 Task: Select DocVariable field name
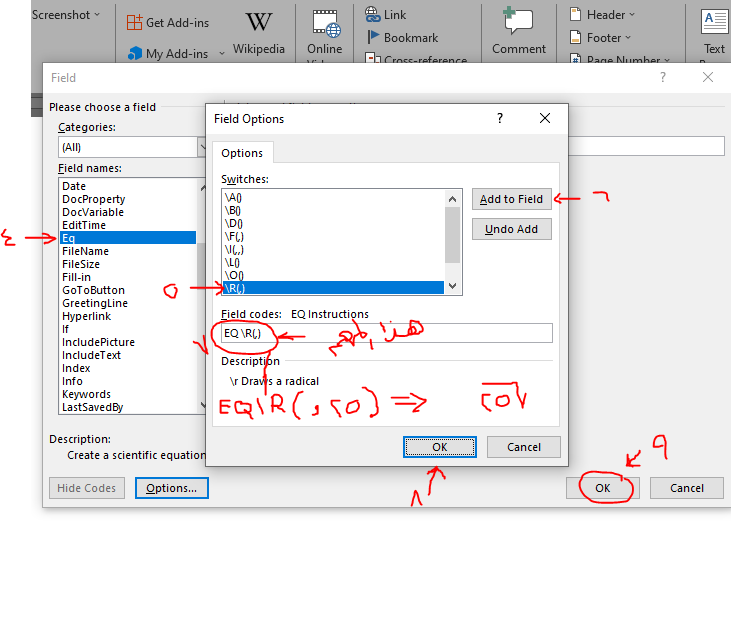click(x=128, y=212)
